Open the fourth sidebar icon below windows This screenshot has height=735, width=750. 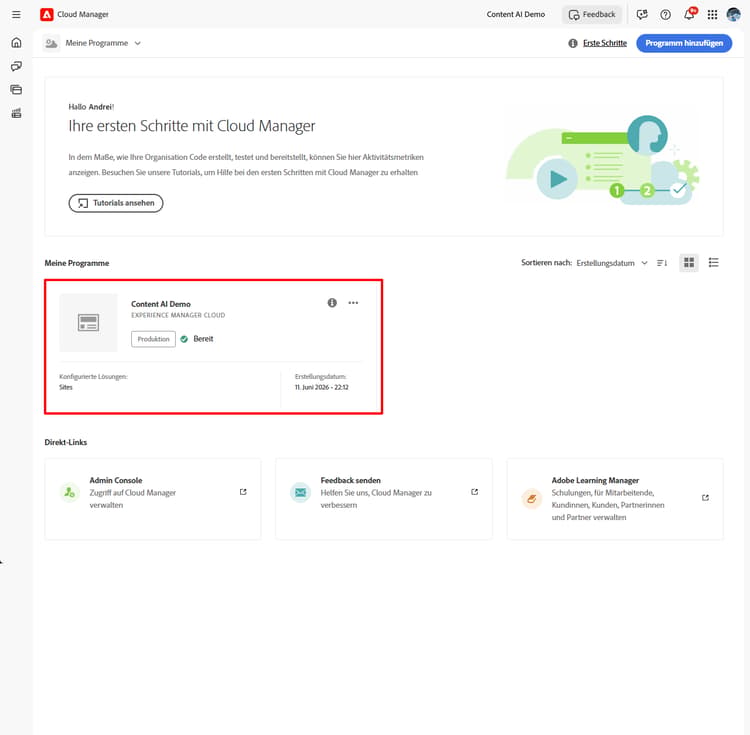pyautogui.click(x=16, y=113)
